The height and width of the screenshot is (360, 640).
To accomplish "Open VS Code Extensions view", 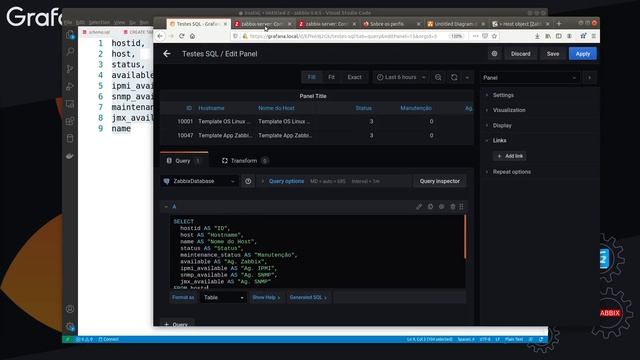I will pos(70,121).
